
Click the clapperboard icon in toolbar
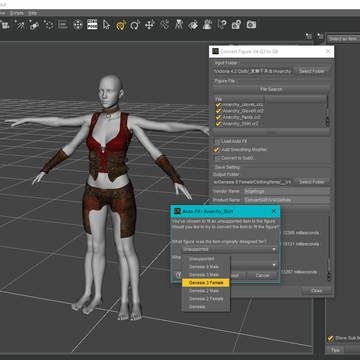click(92, 25)
